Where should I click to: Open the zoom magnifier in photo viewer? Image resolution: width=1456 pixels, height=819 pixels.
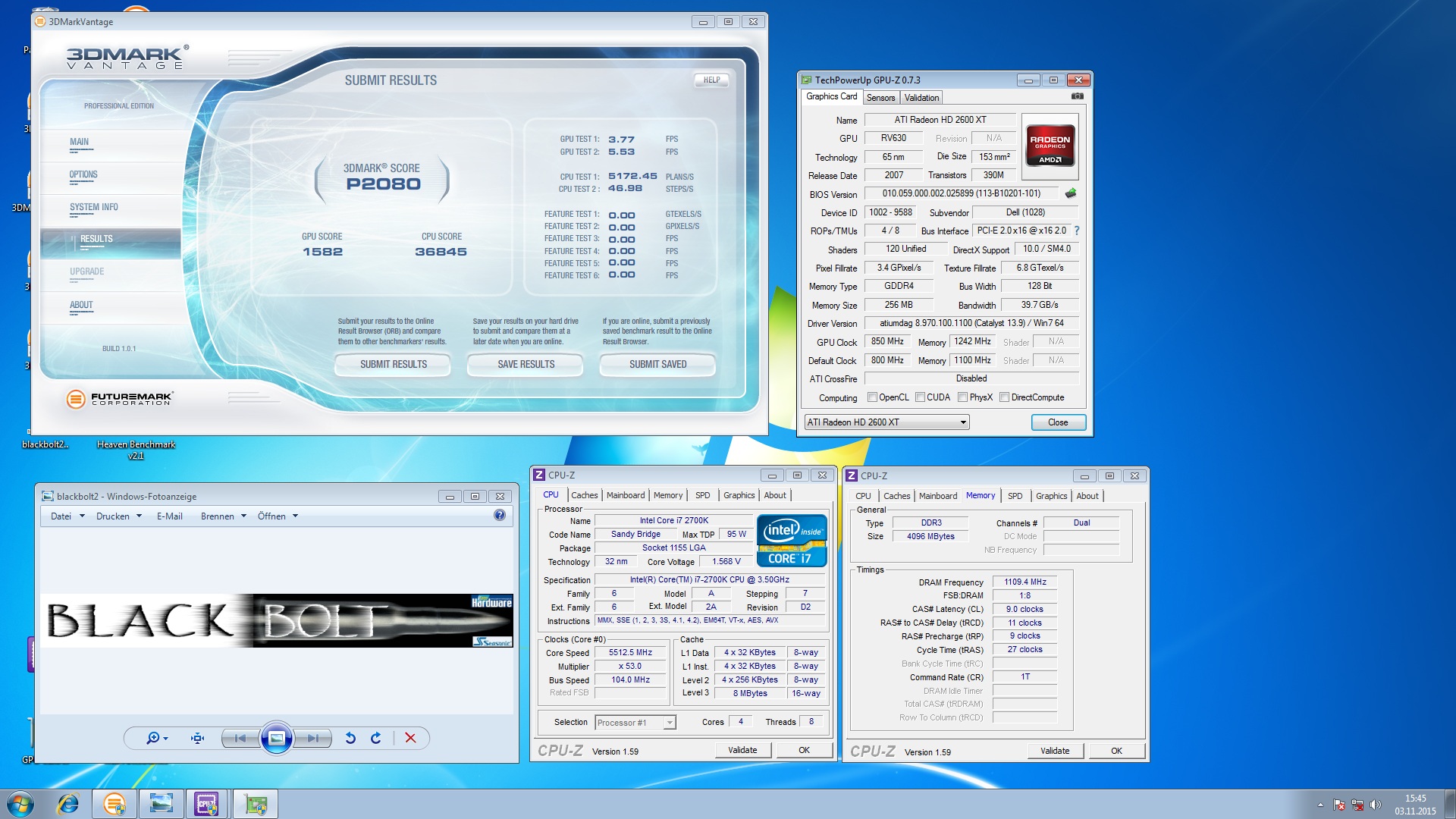(157, 738)
